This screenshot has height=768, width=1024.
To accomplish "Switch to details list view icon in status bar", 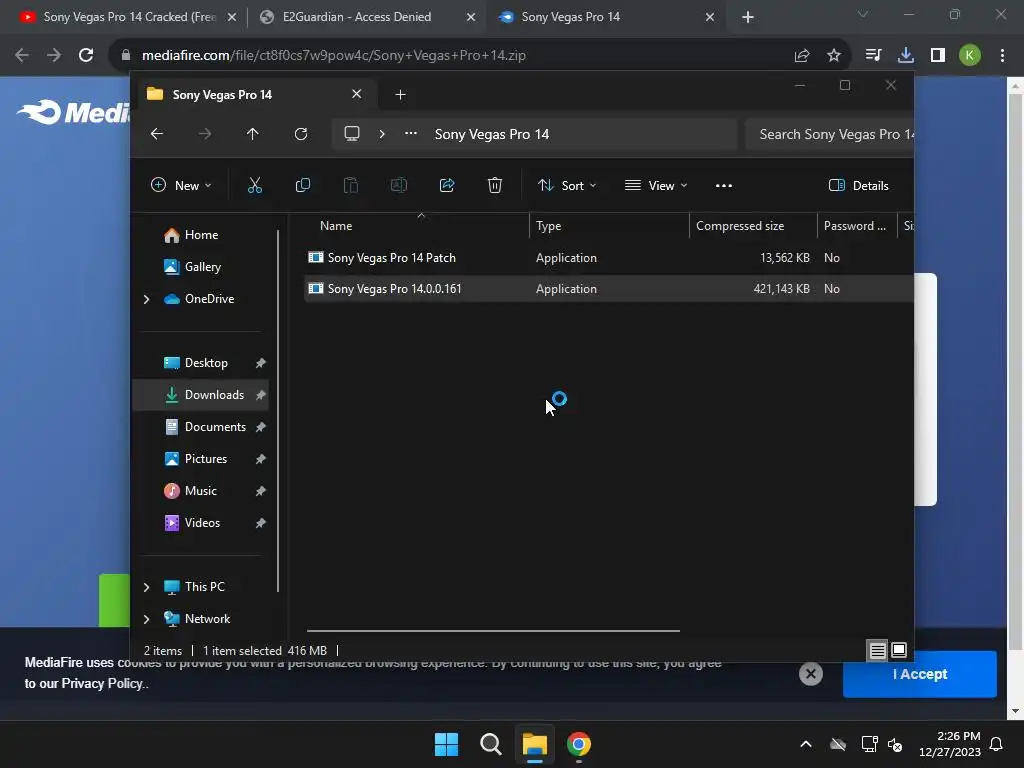I will pos(877,650).
